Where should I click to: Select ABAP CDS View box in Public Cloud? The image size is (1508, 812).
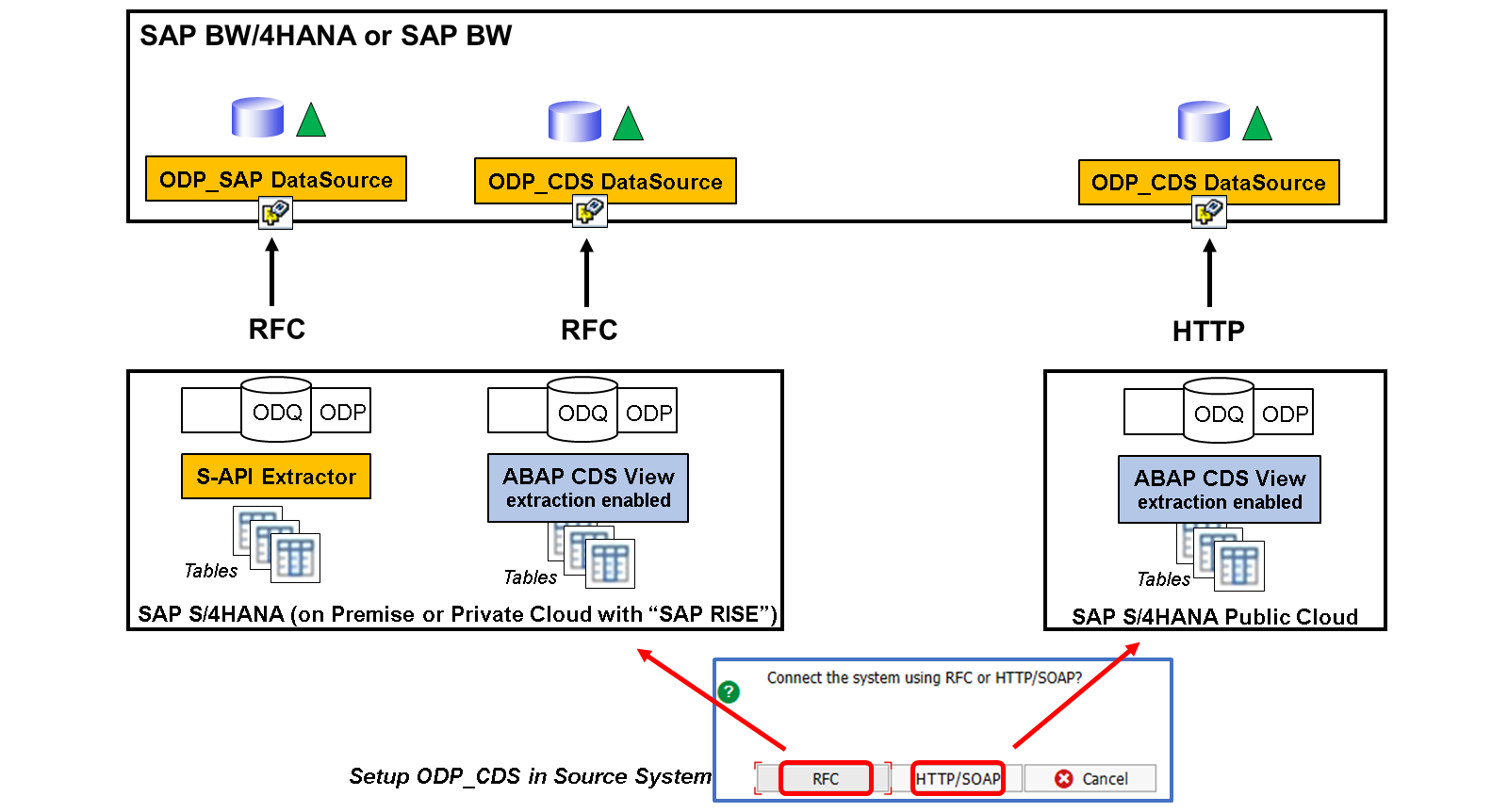tap(1220, 490)
